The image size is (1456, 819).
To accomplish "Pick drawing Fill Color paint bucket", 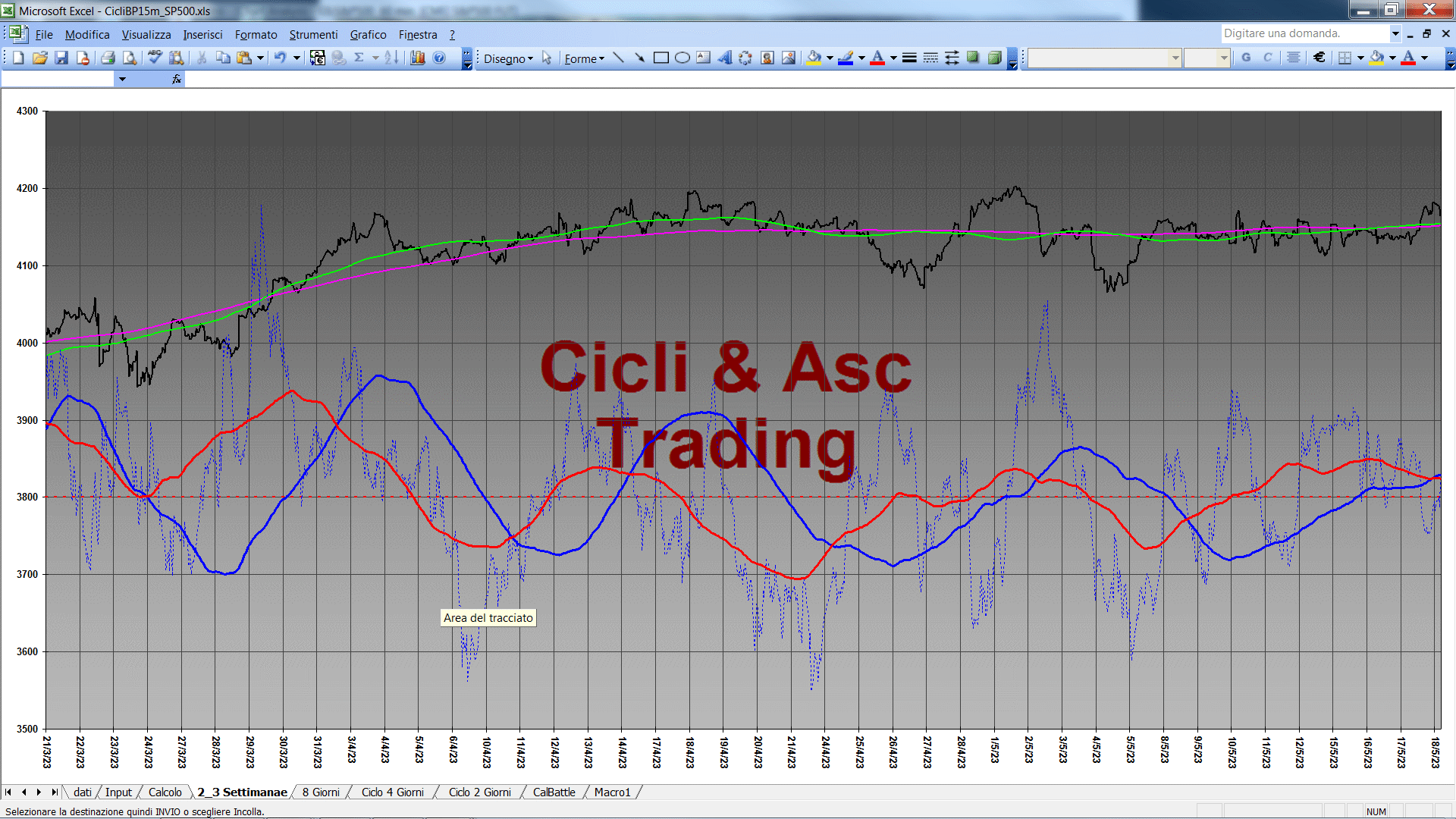I will point(814,58).
